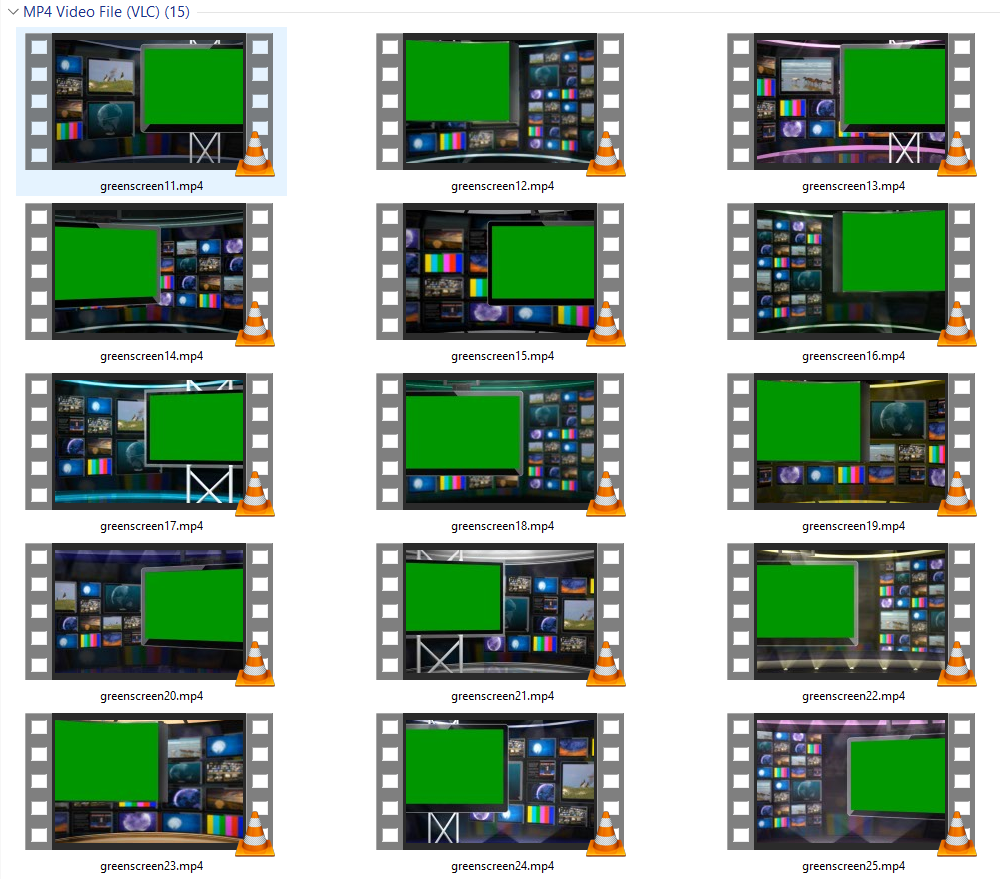Click the file name greenscreen25.mp4
Image resolution: width=1000 pixels, height=894 pixels.
pos(853,867)
